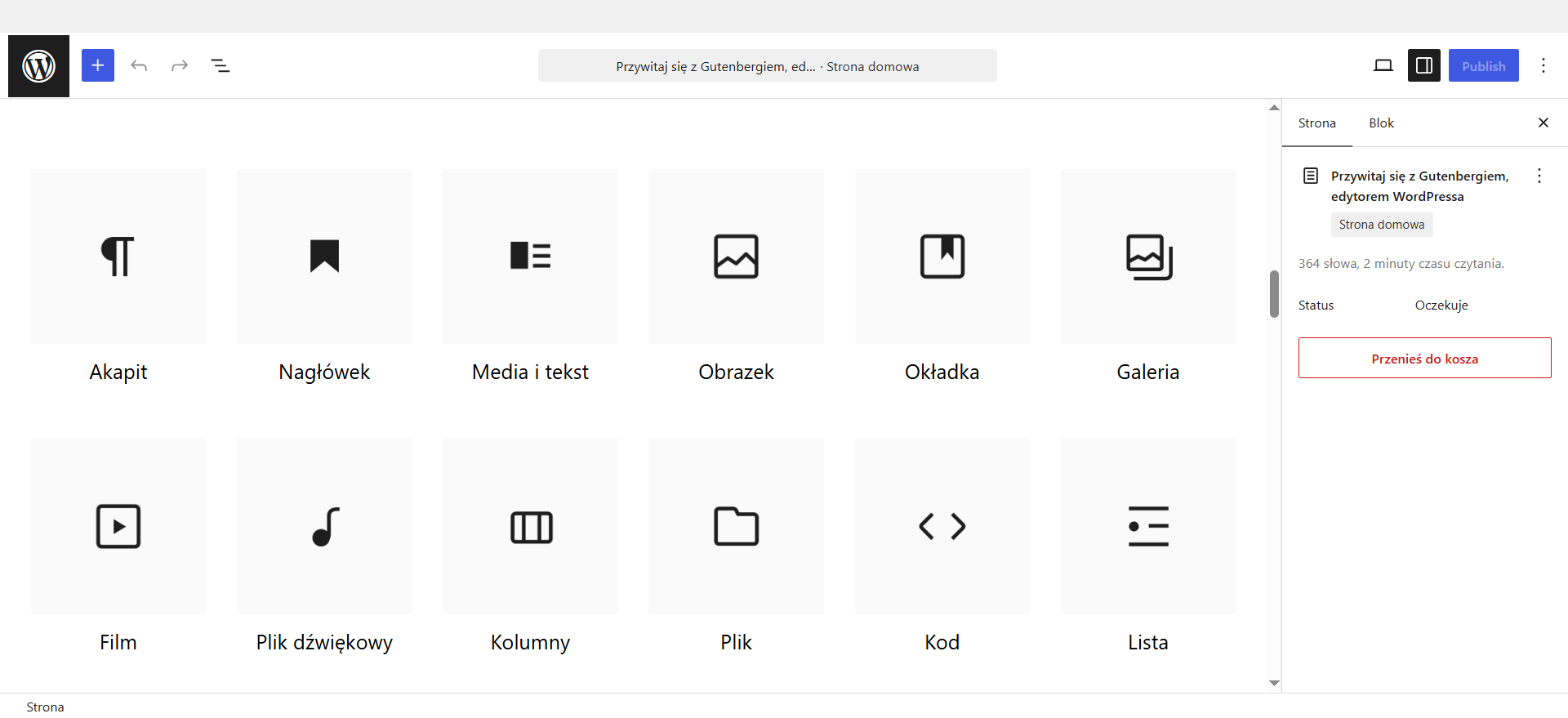Select the Plik dźwiękowy audio note icon
The width and height of the screenshot is (1568, 718).
(x=324, y=527)
